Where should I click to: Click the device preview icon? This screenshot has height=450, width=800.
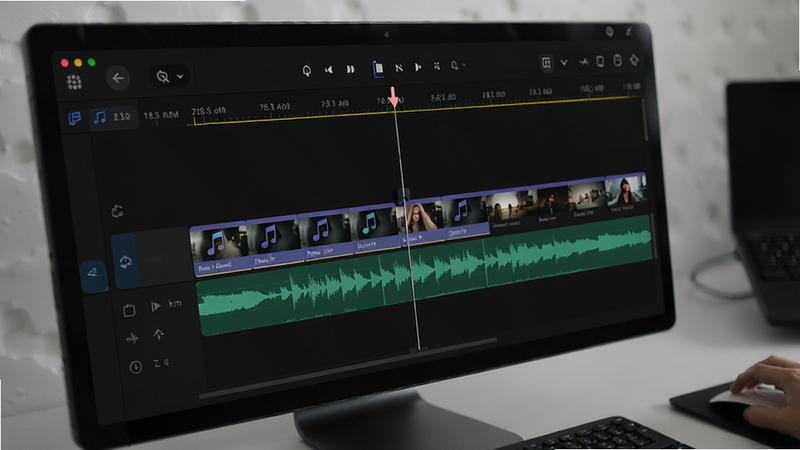pyautogui.click(x=601, y=61)
